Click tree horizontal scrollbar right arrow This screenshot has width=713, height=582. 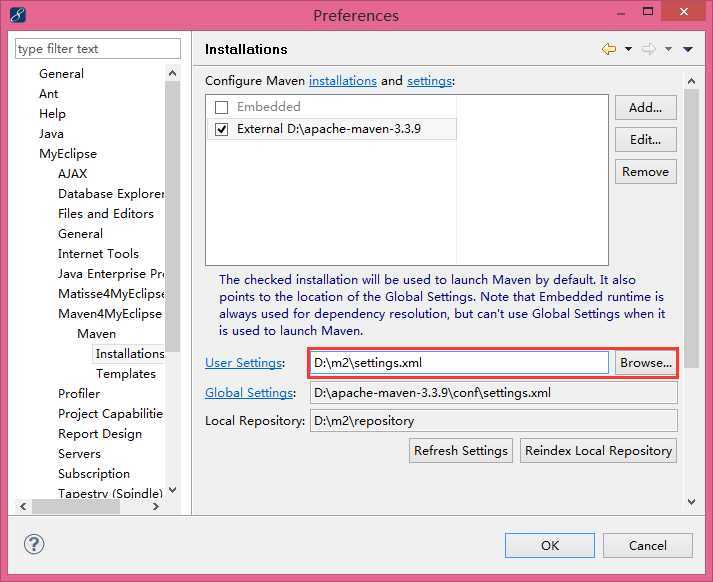tap(156, 506)
